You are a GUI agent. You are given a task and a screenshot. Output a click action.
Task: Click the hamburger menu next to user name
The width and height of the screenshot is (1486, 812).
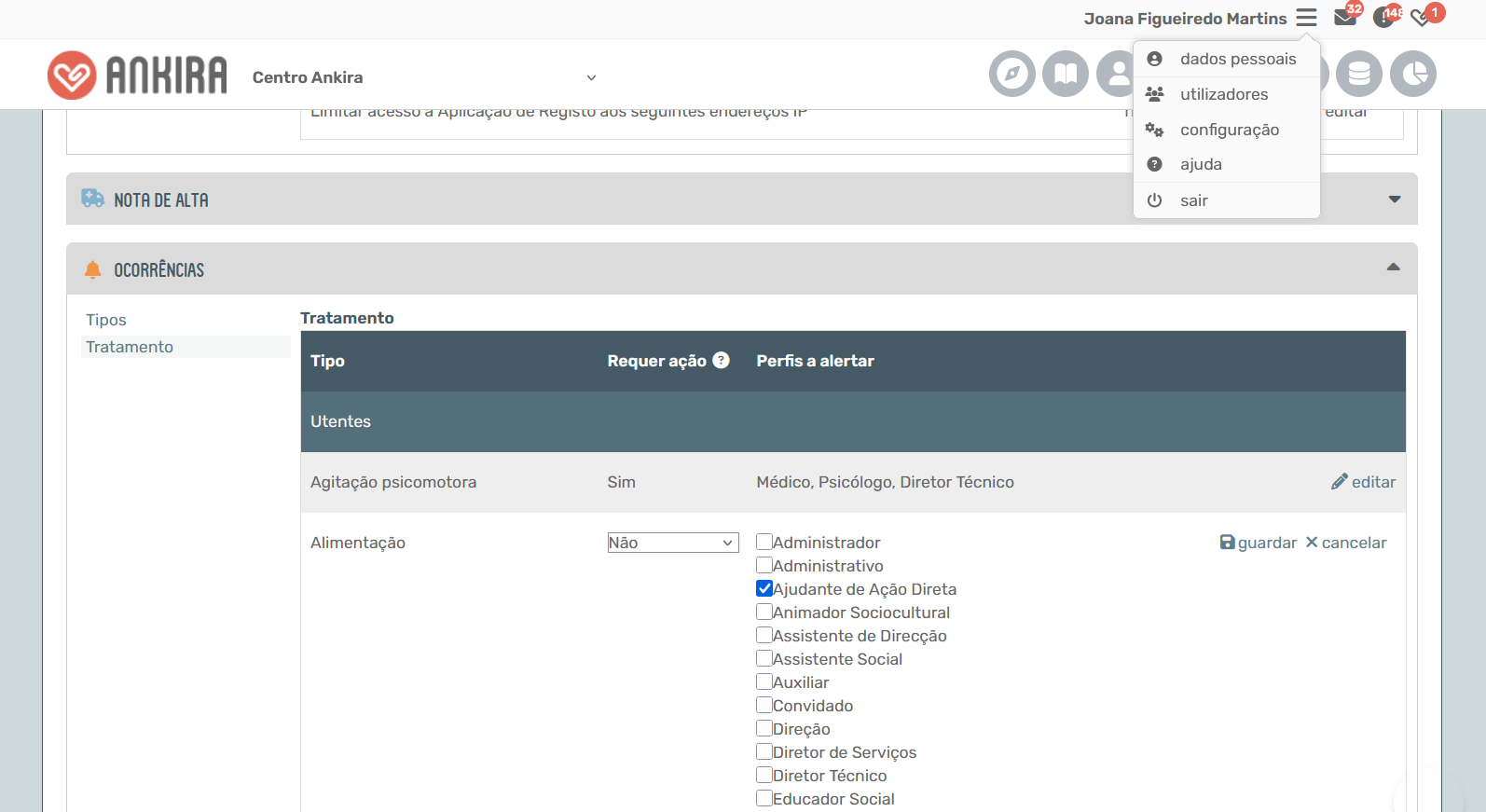click(1306, 18)
